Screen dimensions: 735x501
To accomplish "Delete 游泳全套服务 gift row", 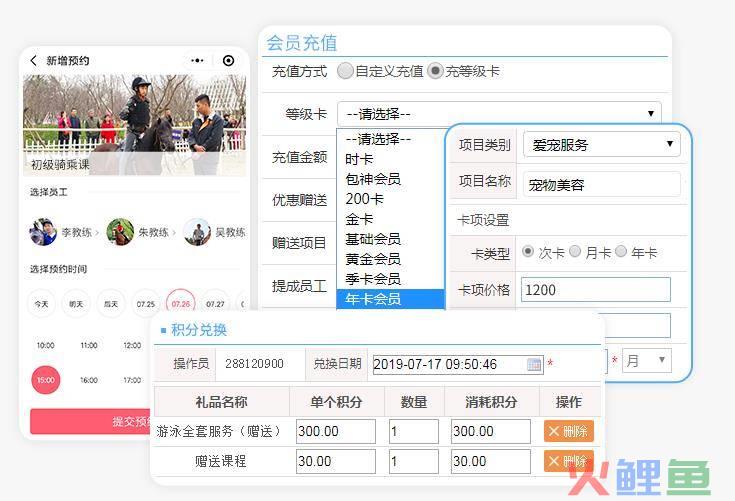I will 569,431.
